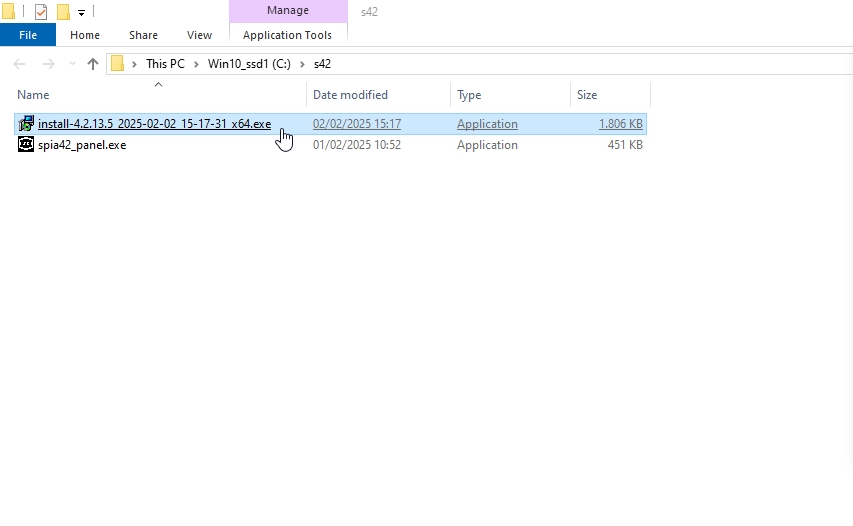This screenshot has height=526, width=853.
Task: Click the address bar empty field area
Action: 592,64
